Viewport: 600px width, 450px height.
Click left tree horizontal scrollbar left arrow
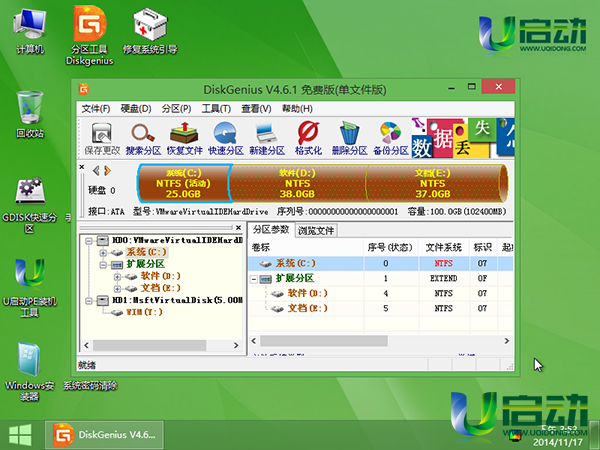[86, 345]
